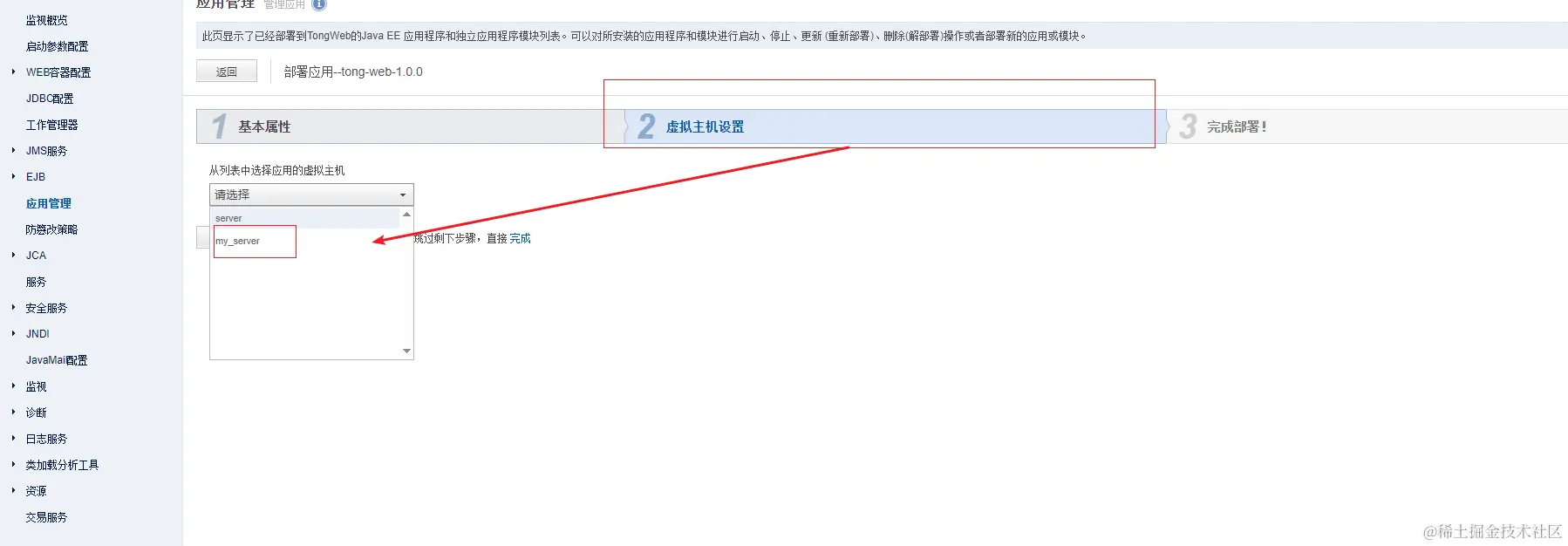Image resolution: width=1568 pixels, height=546 pixels.
Task: Expand the 监视 tree arrow
Action: [x=13, y=386]
